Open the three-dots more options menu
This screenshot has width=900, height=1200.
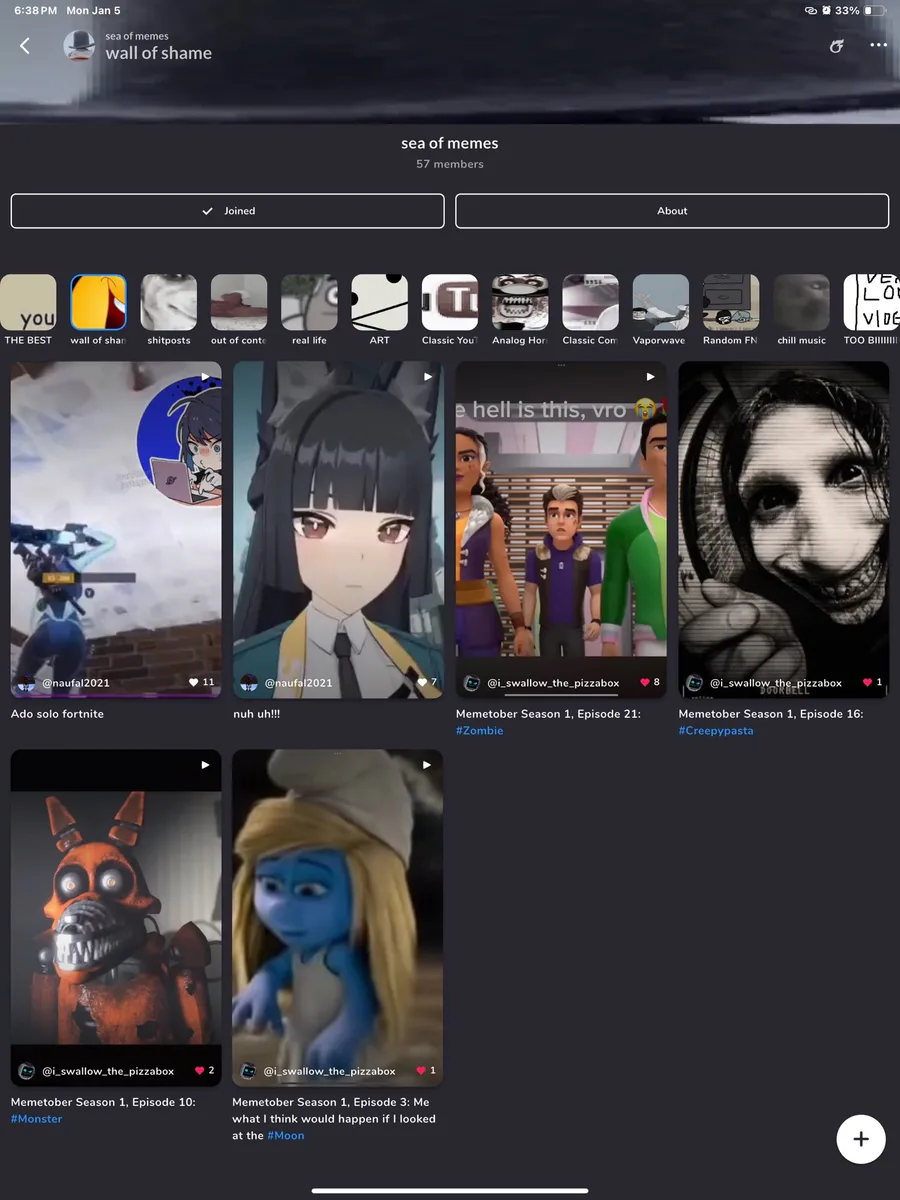(878, 46)
